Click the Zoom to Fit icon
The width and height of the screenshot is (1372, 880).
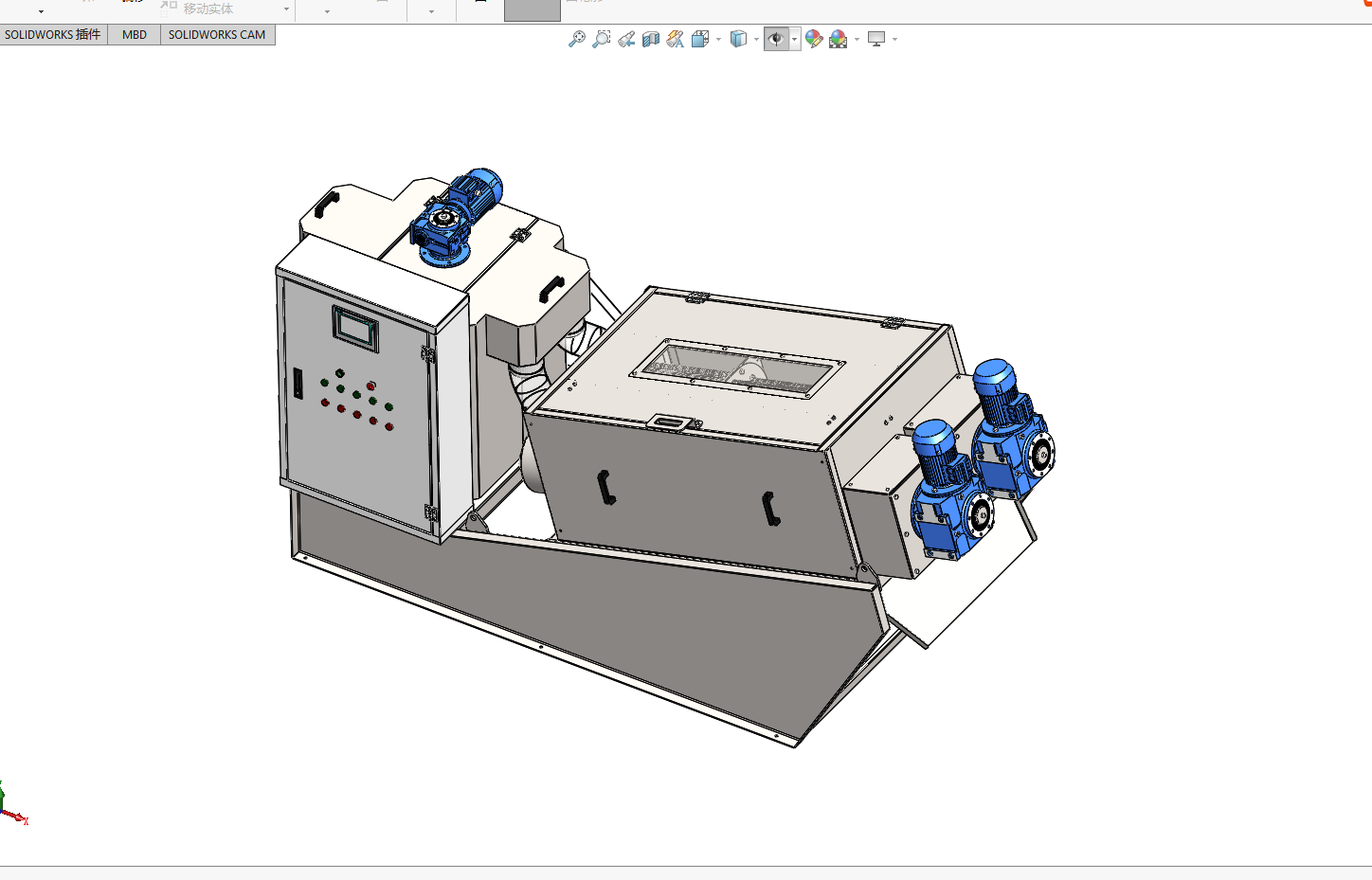(x=576, y=39)
